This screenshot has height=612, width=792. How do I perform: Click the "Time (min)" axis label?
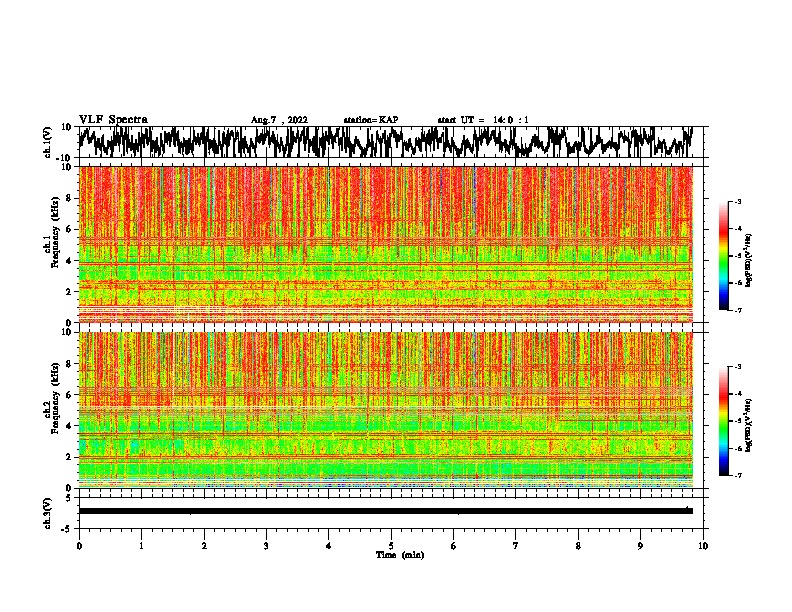400,555
